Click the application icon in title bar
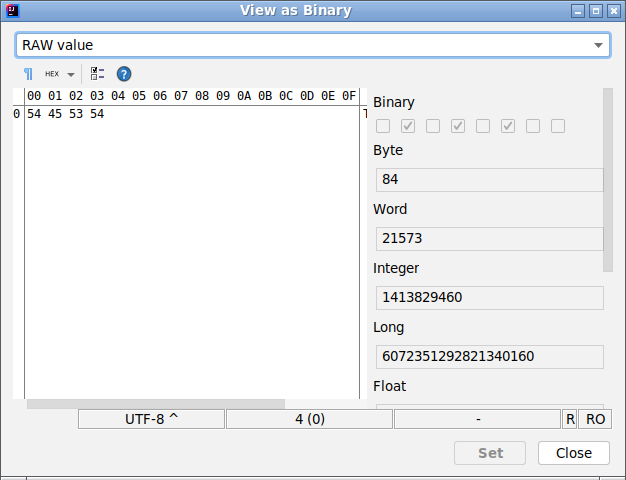626x480 pixels. click(x=11, y=11)
